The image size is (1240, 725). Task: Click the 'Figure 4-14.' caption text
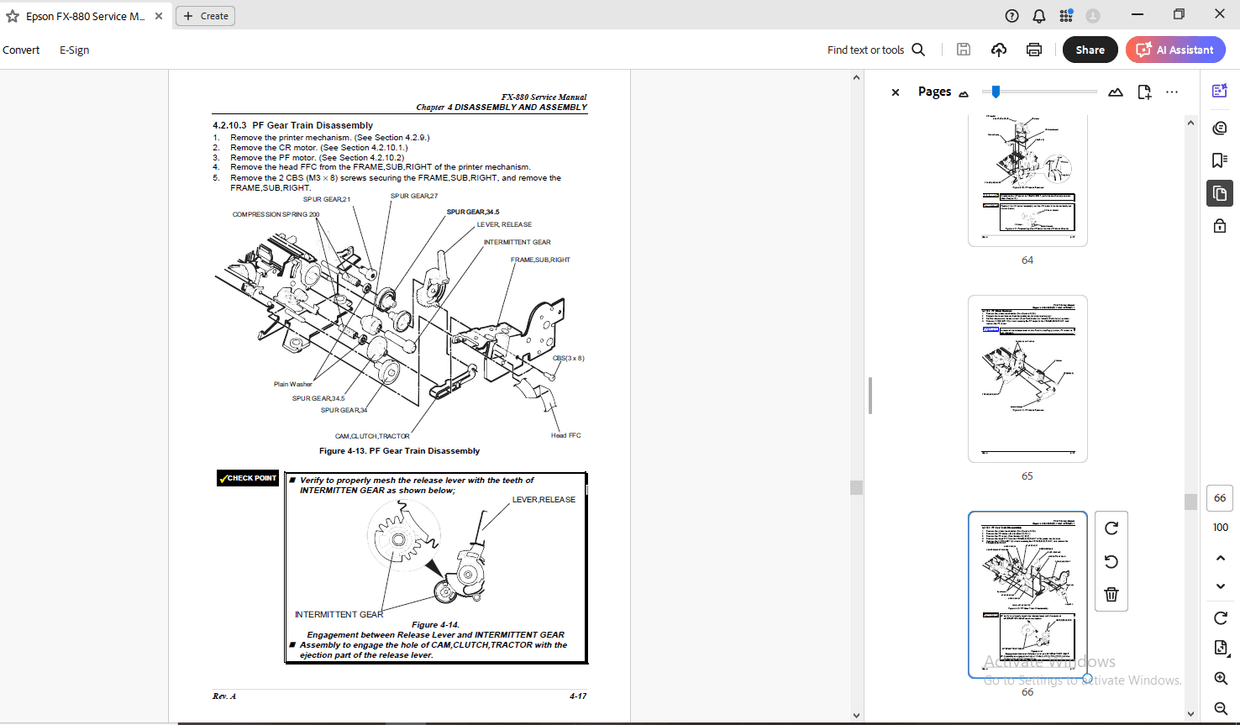coord(435,625)
